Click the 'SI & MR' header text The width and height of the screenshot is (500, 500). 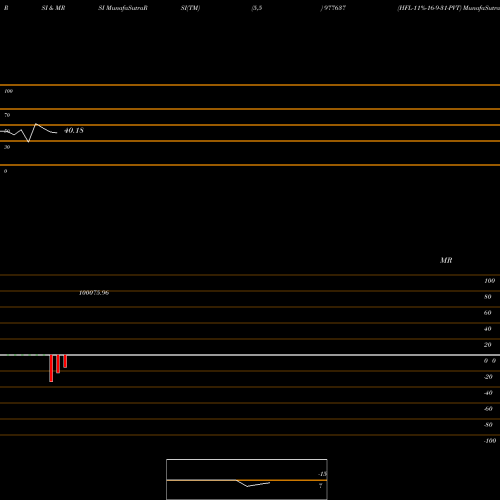tap(53, 8)
